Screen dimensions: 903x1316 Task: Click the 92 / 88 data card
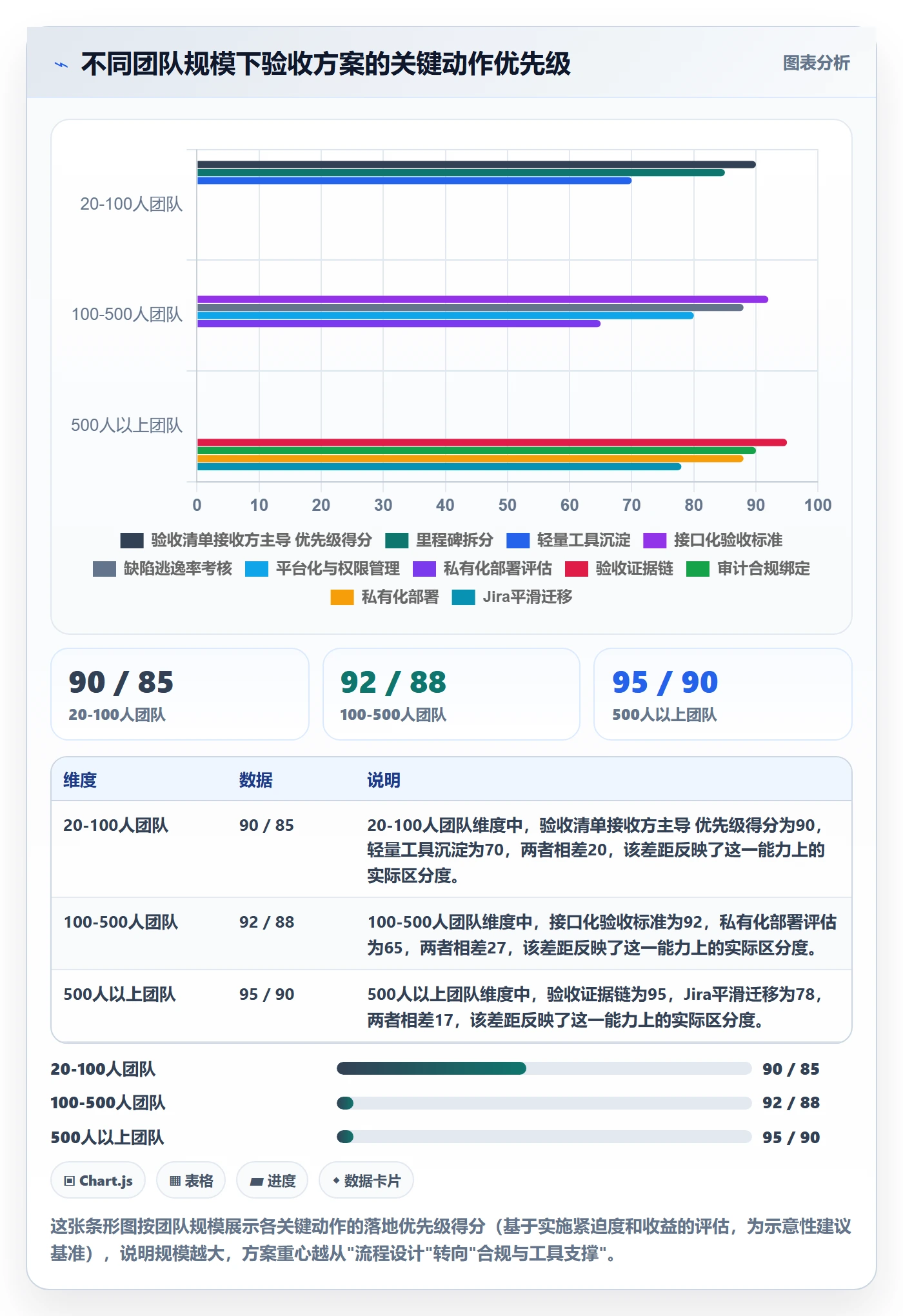click(451, 694)
